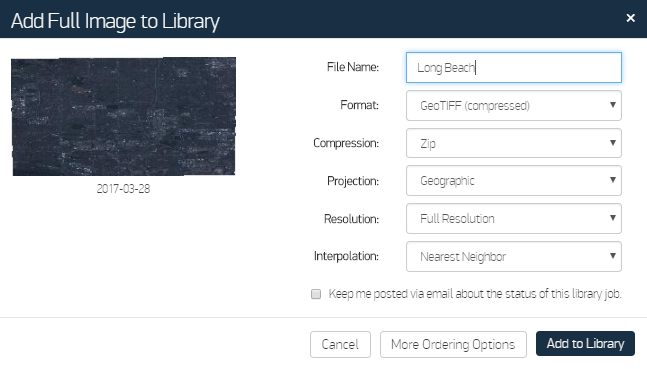
Task: Click the File Name label
Action: point(353,67)
